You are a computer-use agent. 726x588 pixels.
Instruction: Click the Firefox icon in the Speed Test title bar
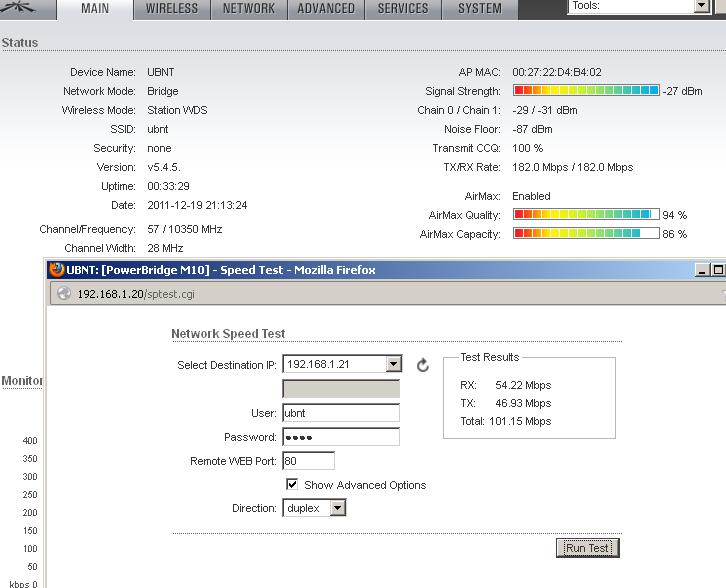coord(57,269)
